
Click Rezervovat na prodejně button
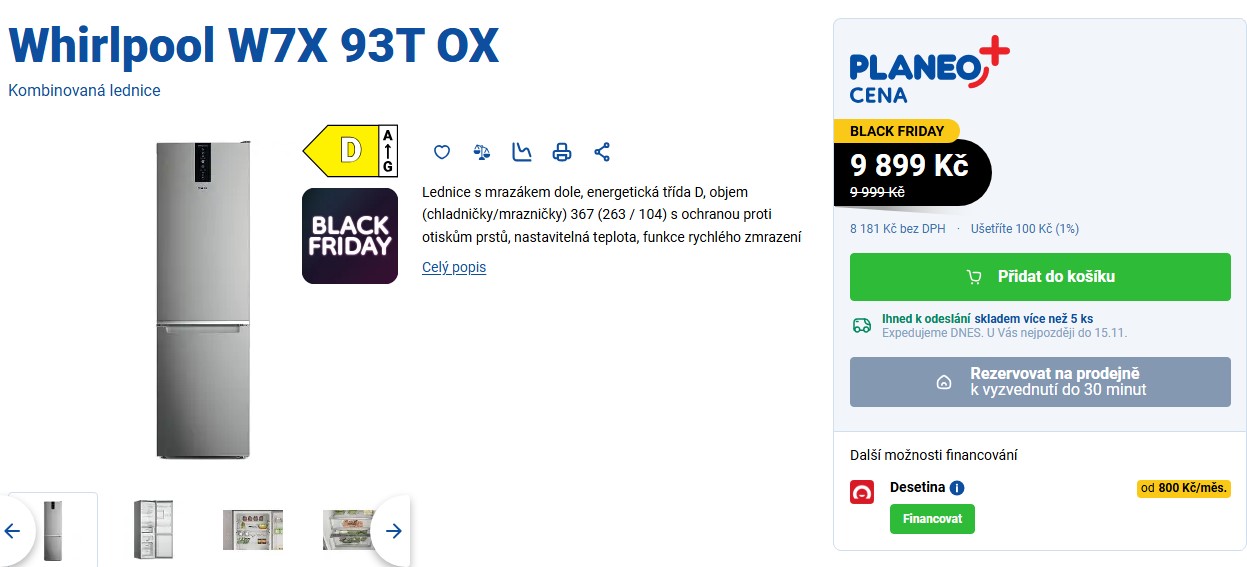[x=1040, y=382]
